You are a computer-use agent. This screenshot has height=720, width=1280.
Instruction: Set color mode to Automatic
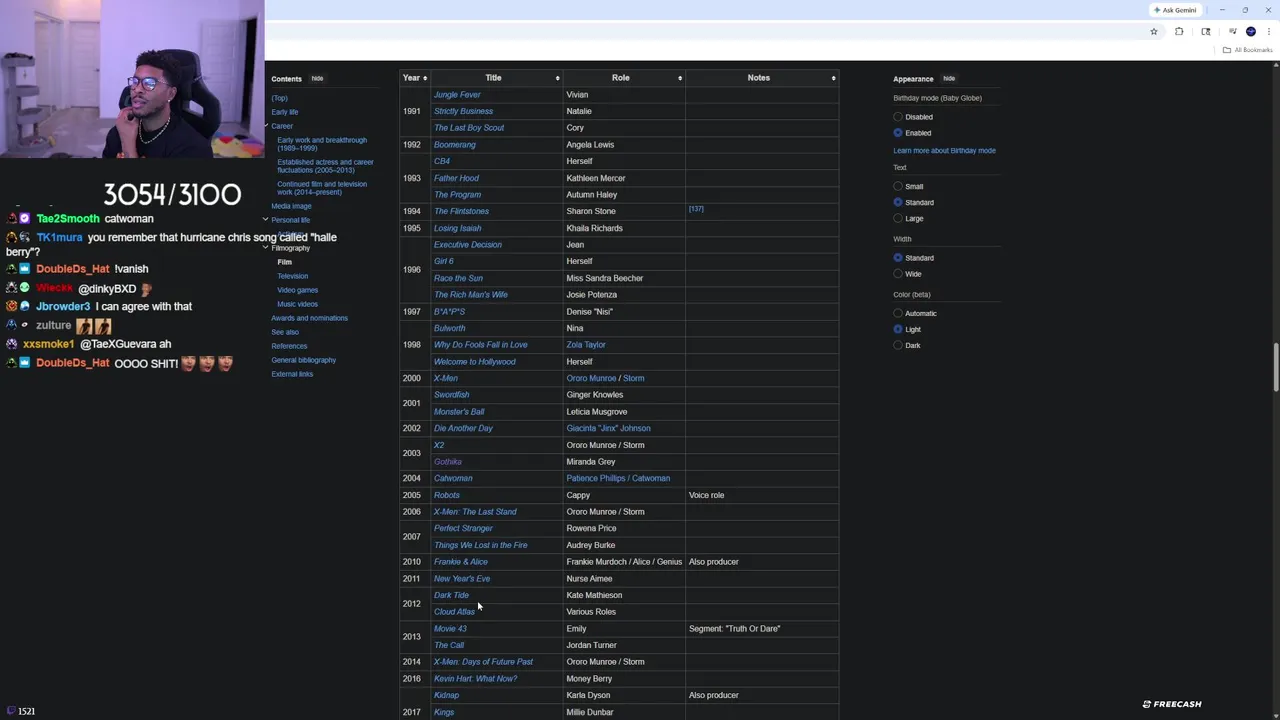click(x=898, y=314)
